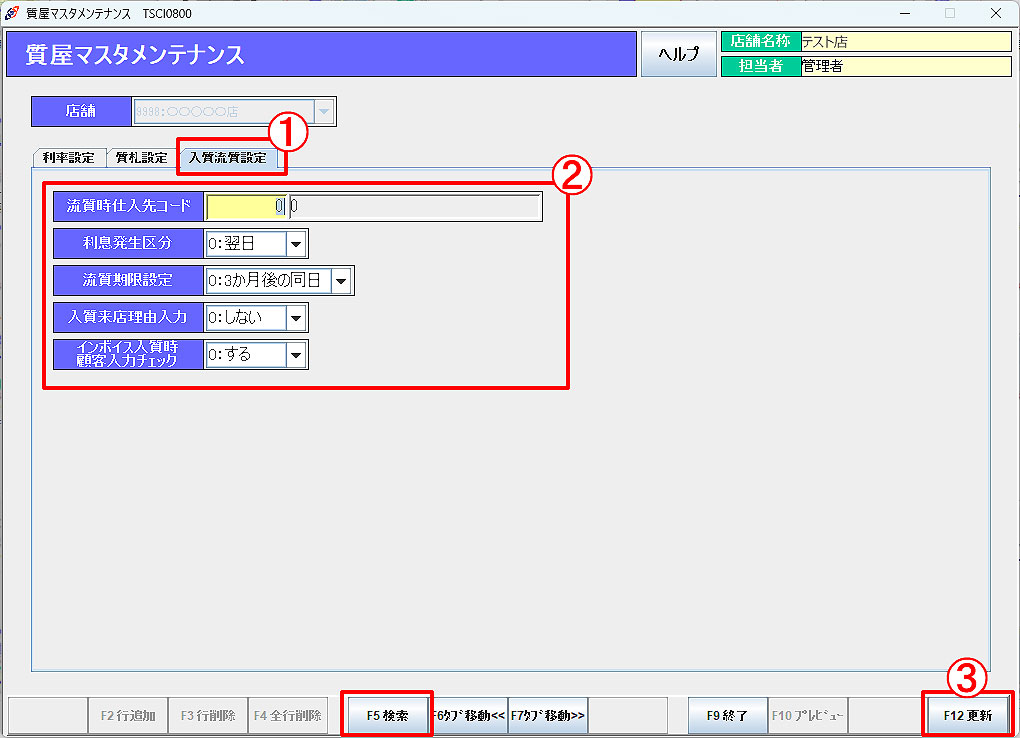Focus the 流質時仕入先コード yellow code field
Screen dimensions: 1020x738
tap(246, 207)
